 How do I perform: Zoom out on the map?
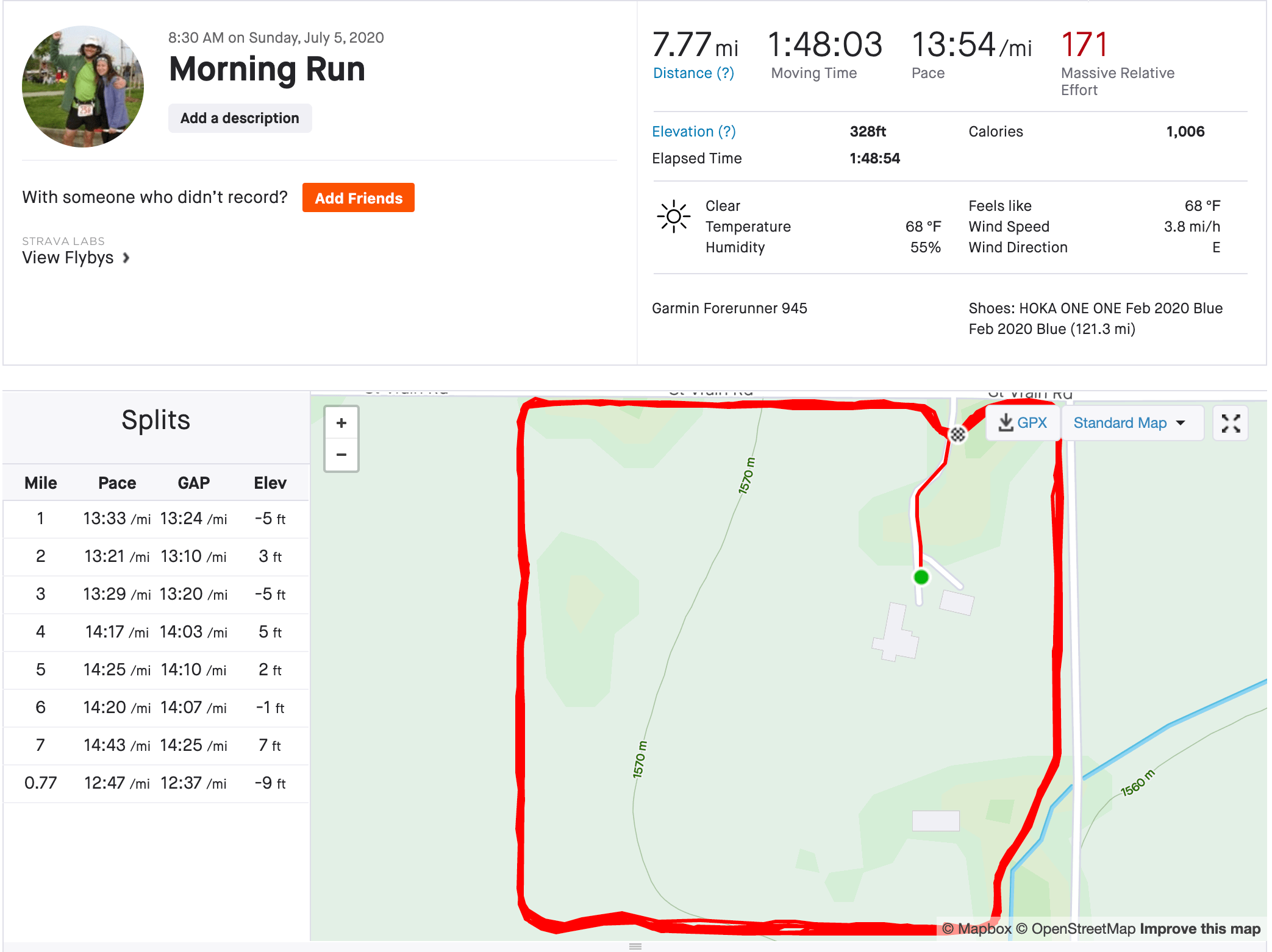point(341,455)
